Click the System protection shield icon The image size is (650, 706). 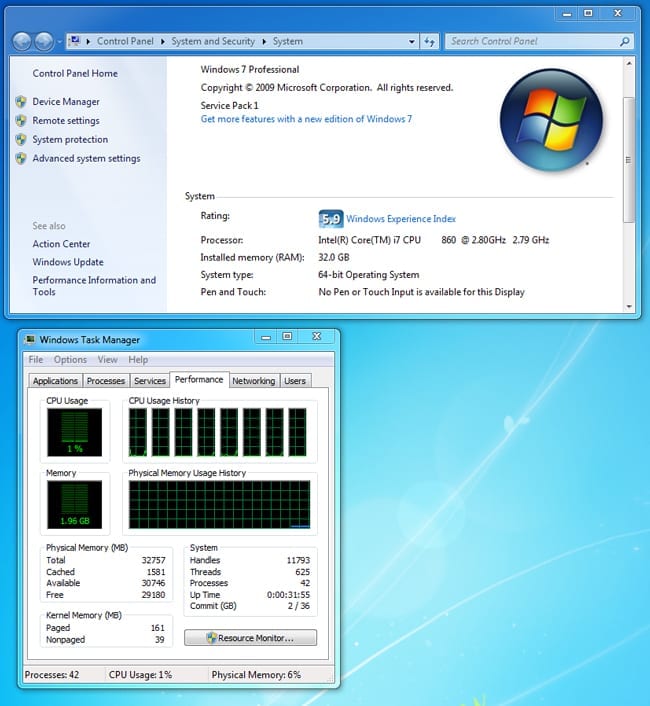(x=21, y=140)
